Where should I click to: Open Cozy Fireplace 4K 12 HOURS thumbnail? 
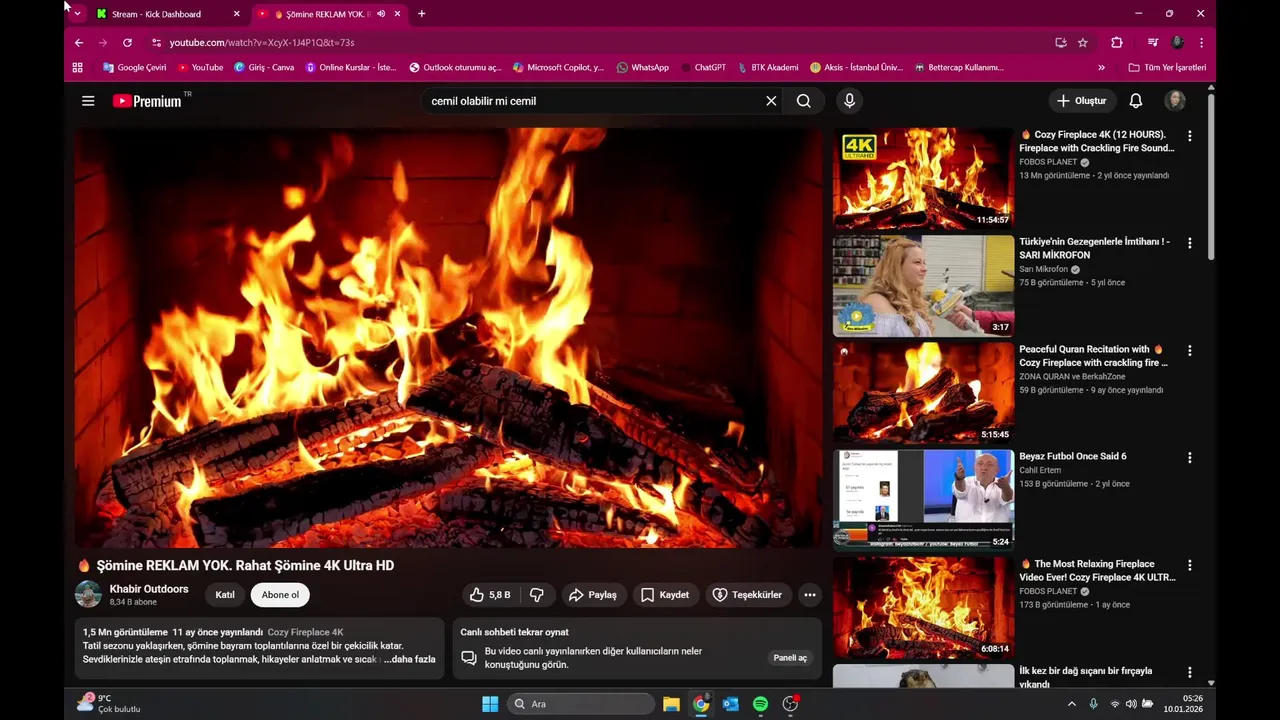point(923,178)
